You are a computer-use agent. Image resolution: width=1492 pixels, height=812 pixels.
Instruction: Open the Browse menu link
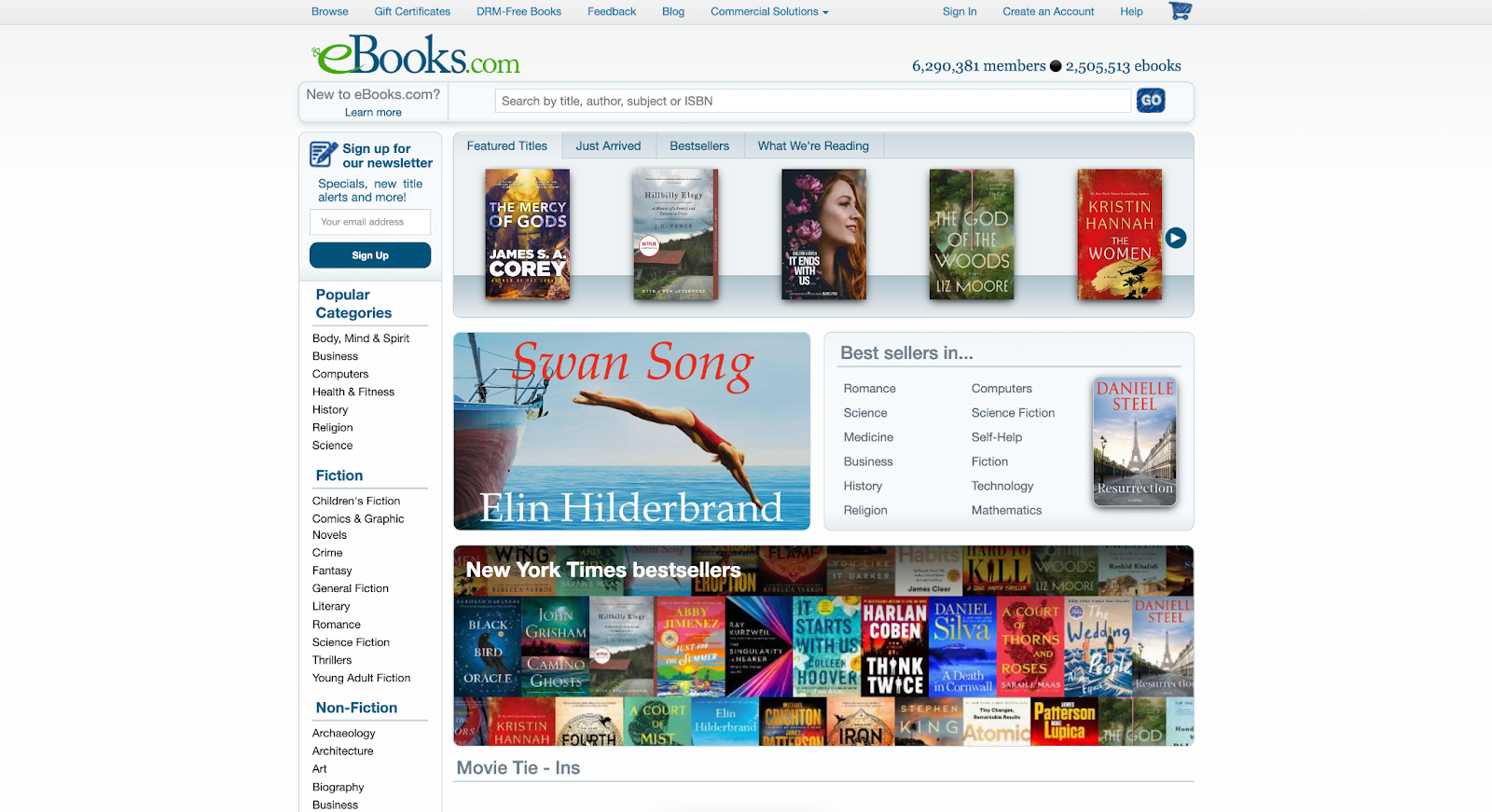click(330, 11)
